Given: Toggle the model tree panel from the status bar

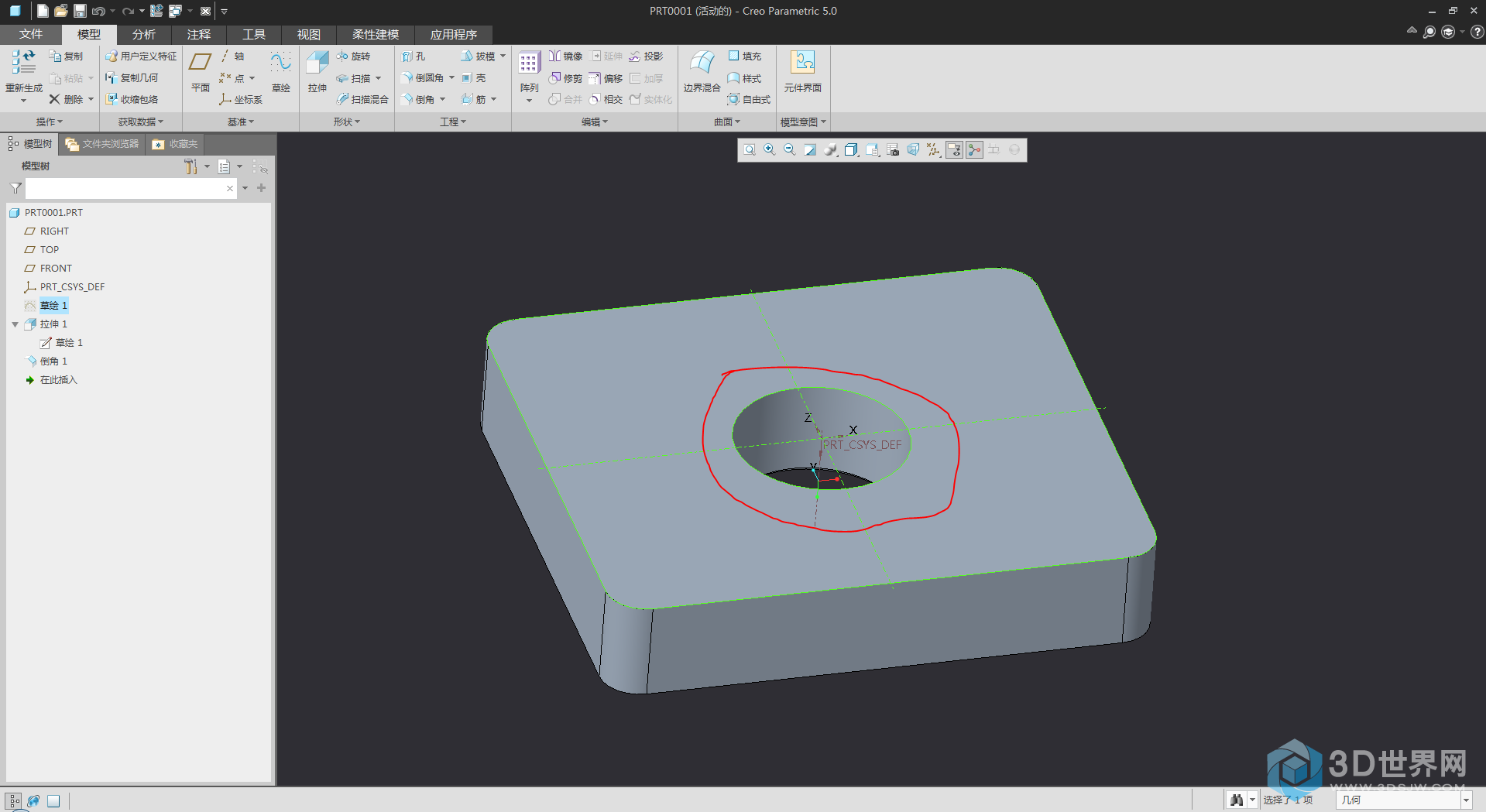Looking at the screenshot, I should [14, 801].
